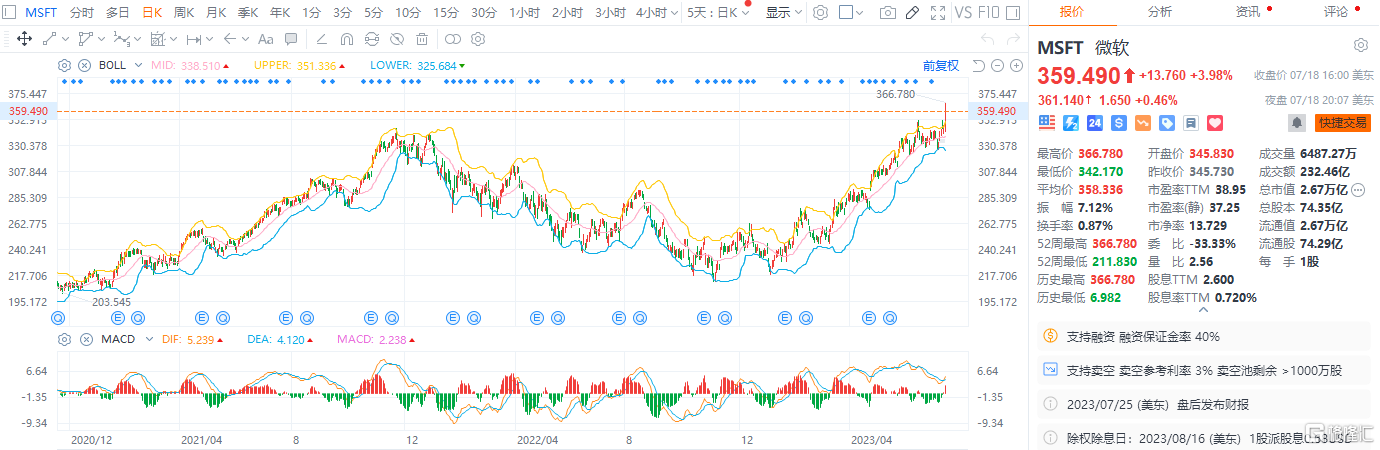This screenshot has width=1380, height=450.
Task: Toggle hide all drawings eye icon
Action: [x=397, y=39]
